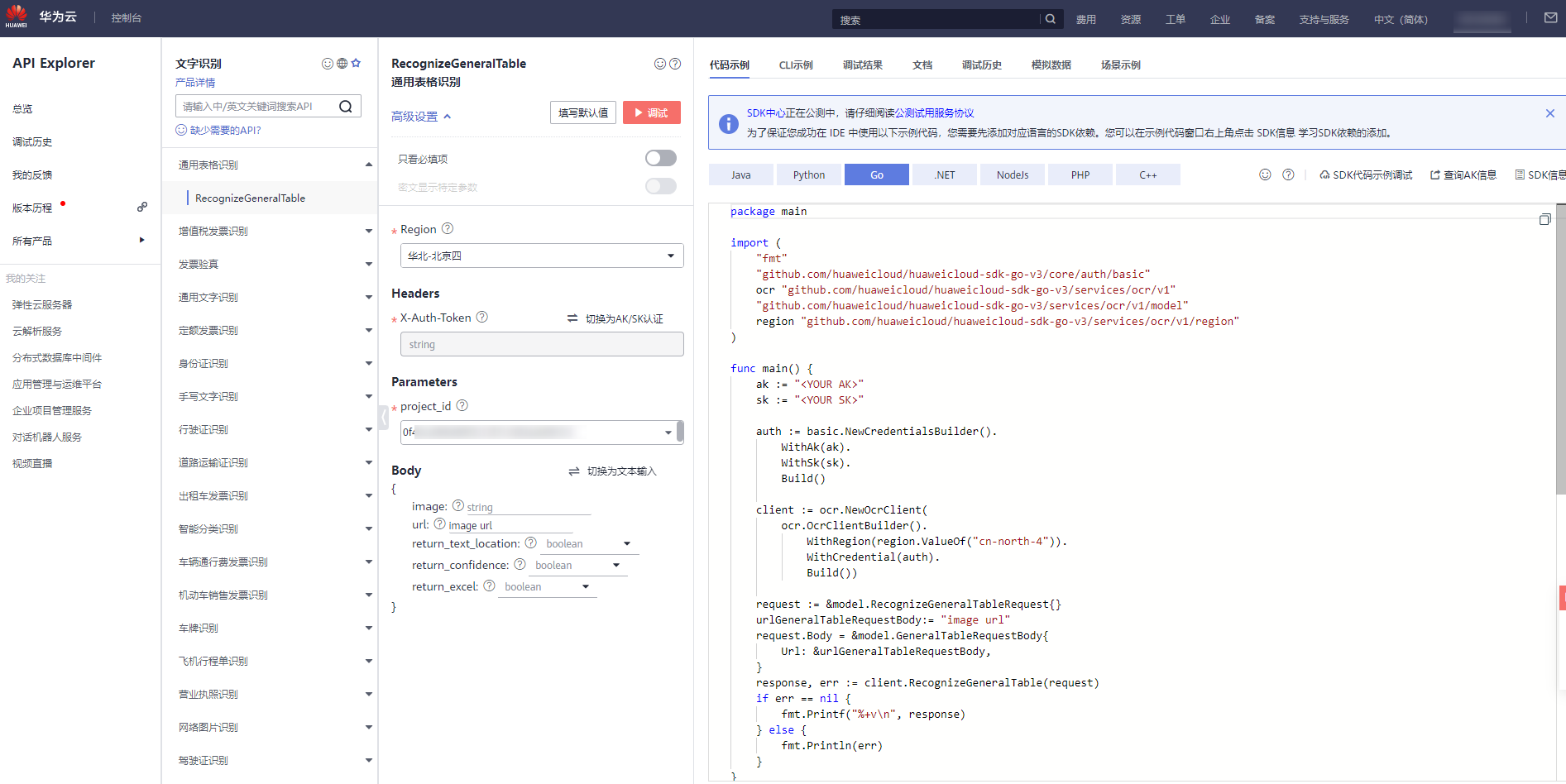This screenshot has height=784, width=1566.
Task: Click the smiley icon above code panel
Action: [1265, 174]
